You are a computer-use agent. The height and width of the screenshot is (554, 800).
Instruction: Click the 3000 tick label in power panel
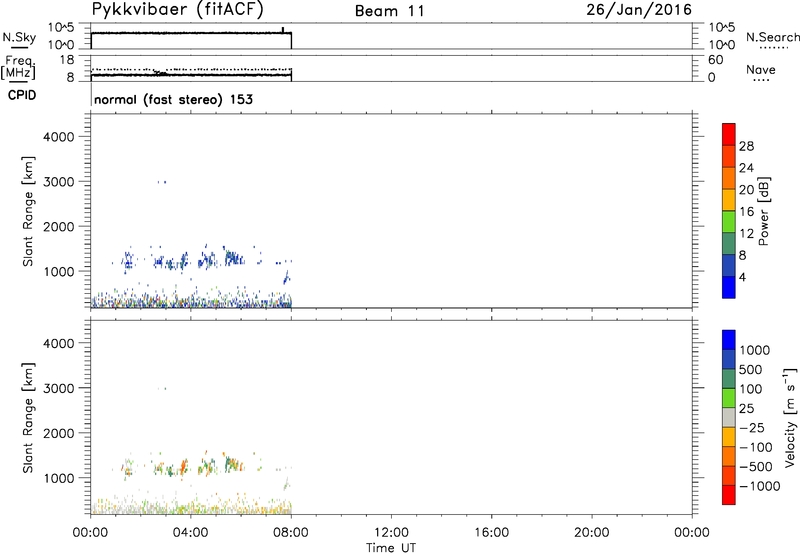pos(59,182)
